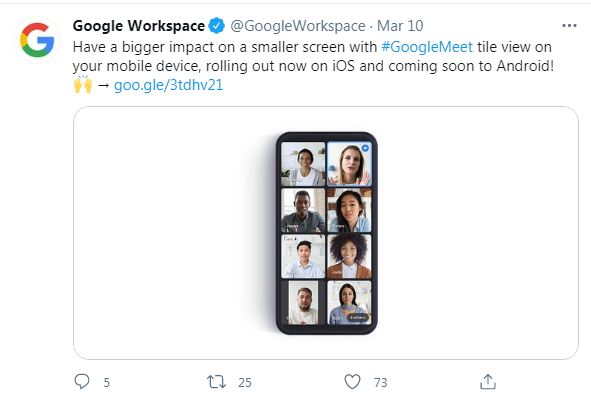Screen dimensions: 591x401
Task: Click the reply count 5
Action: [107, 383]
